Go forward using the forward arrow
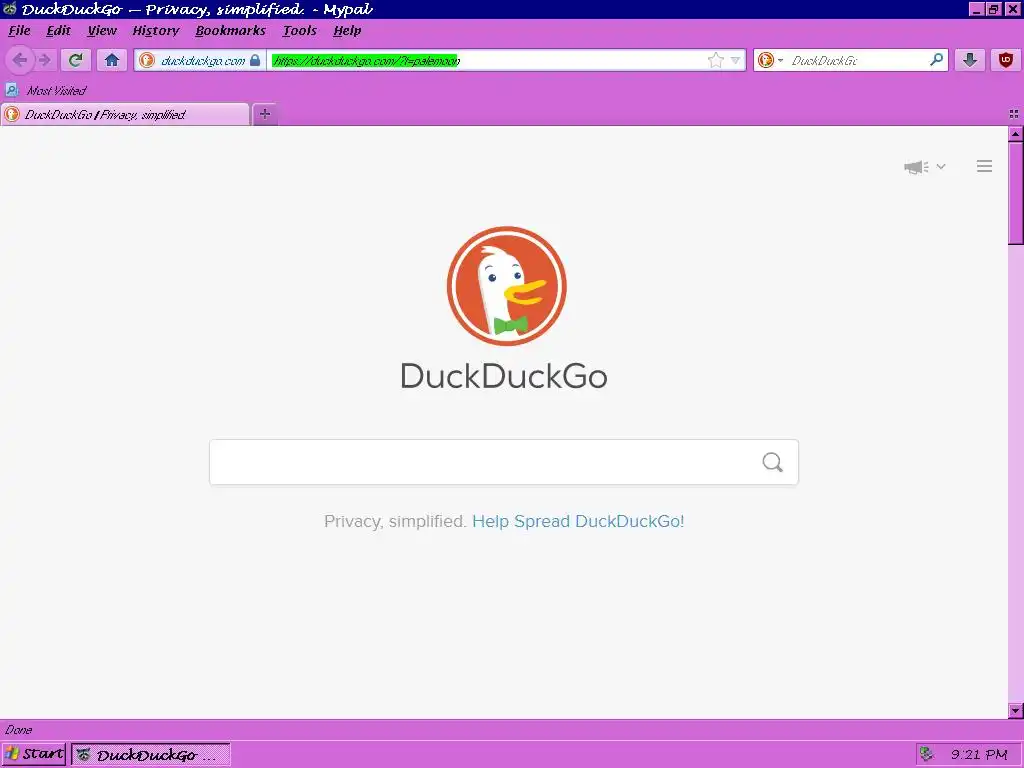The height and width of the screenshot is (768, 1024). (x=44, y=60)
